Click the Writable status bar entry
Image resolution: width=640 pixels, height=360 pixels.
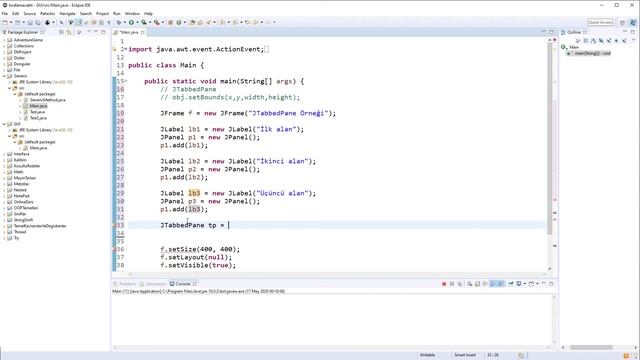click(427, 356)
